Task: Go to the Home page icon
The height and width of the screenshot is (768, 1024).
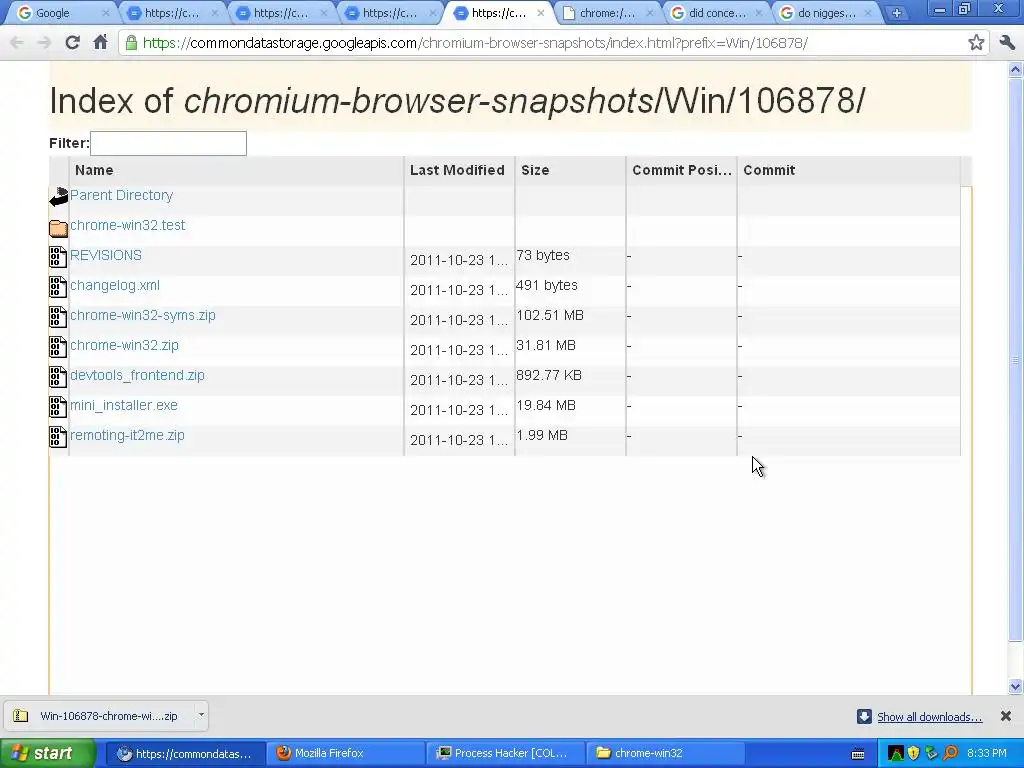Action: pyautogui.click(x=100, y=43)
